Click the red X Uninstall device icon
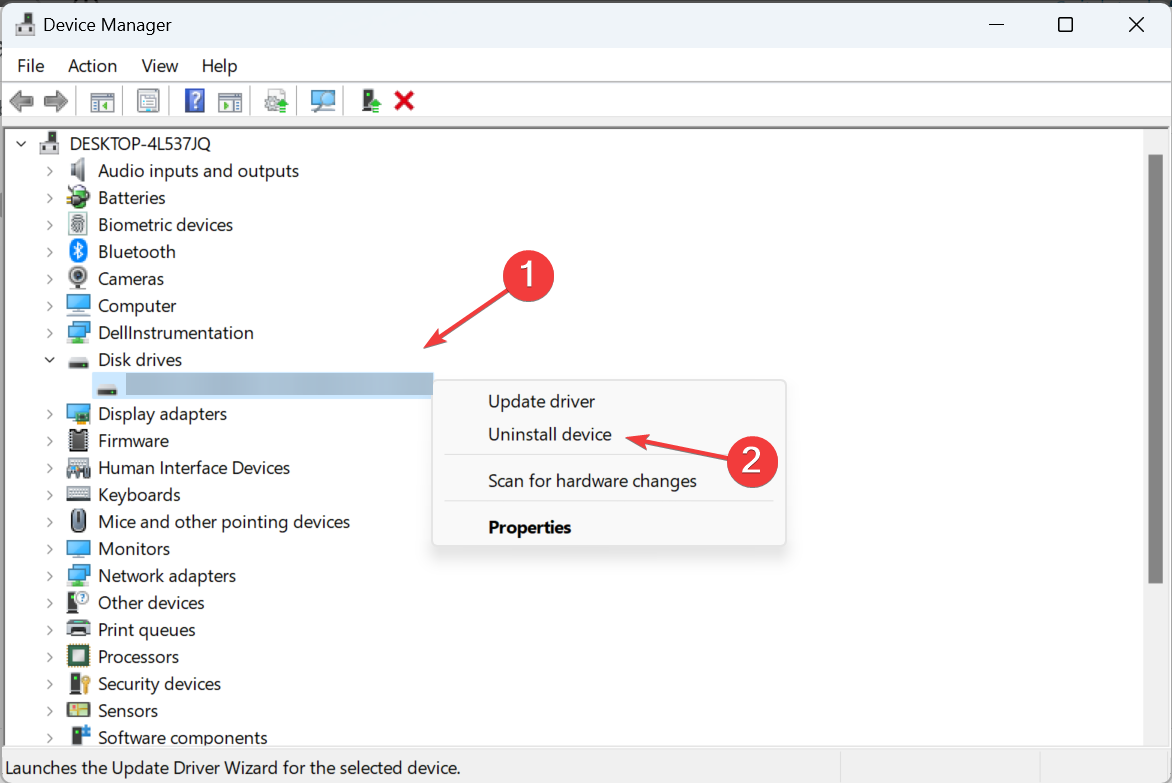Viewport: 1172px width, 783px height. pyautogui.click(x=404, y=101)
